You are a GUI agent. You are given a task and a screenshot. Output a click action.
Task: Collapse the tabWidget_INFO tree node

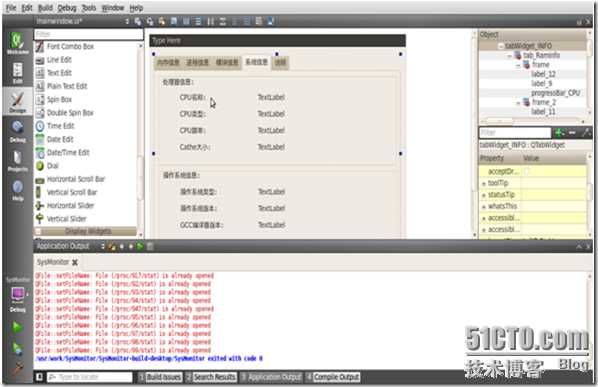point(501,46)
